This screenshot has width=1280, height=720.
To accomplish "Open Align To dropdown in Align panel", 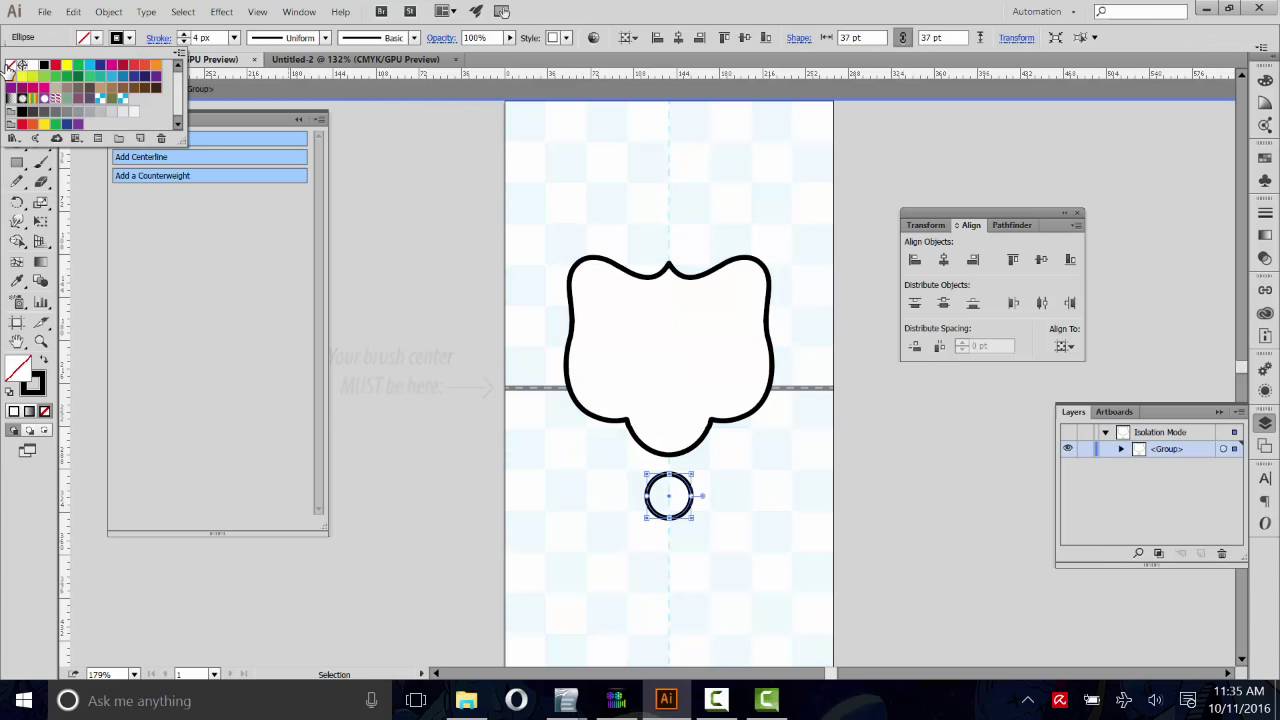I will coord(1065,346).
